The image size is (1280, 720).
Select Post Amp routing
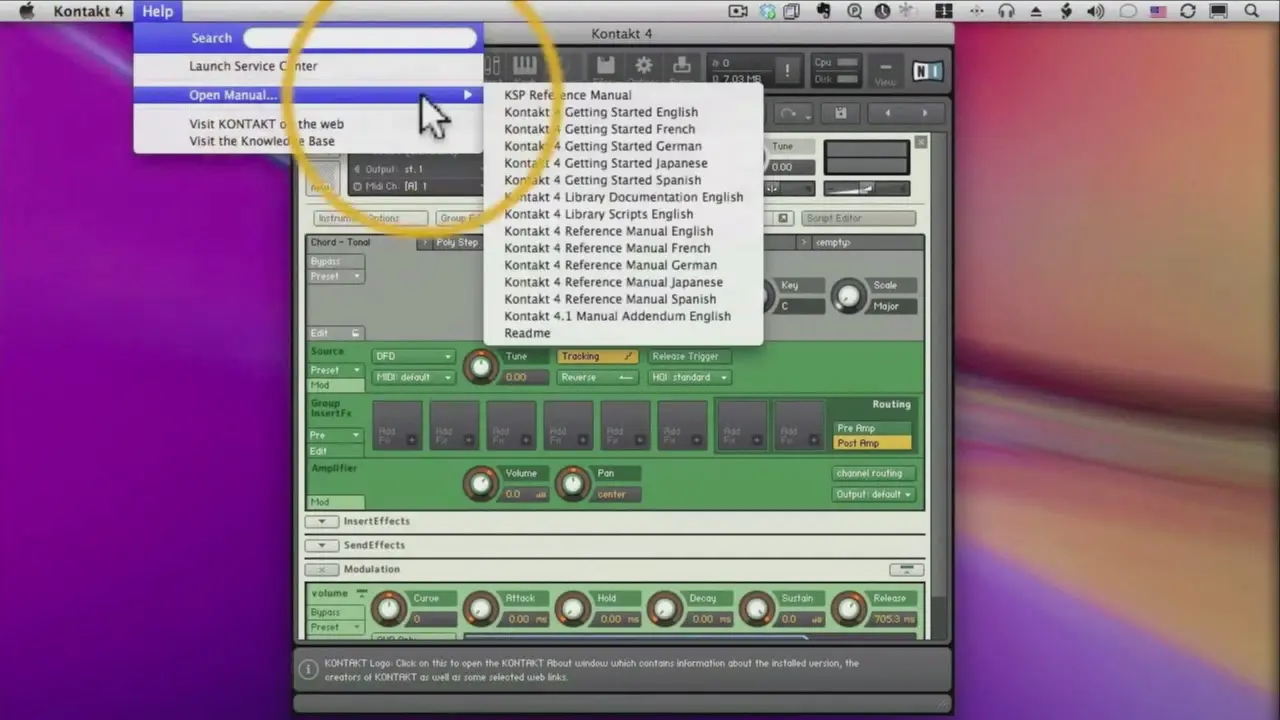click(x=873, y=443)
